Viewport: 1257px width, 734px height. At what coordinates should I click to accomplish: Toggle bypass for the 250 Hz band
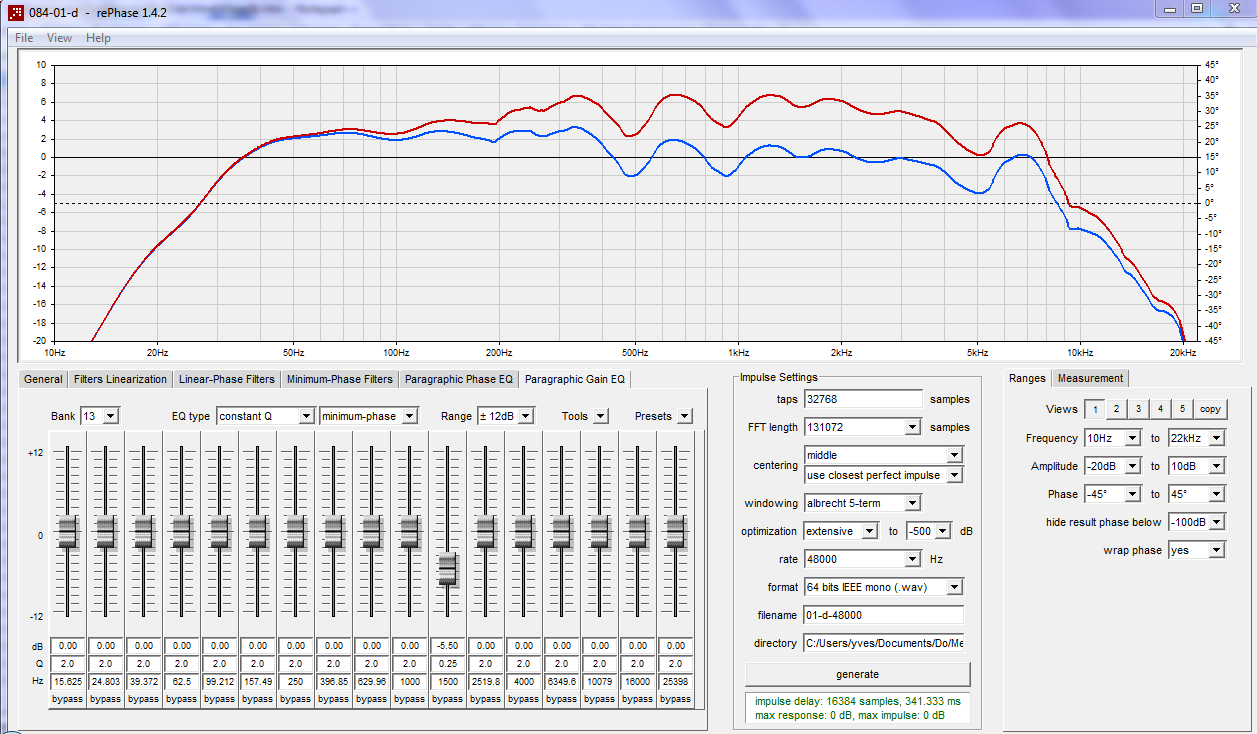[295, 699]
